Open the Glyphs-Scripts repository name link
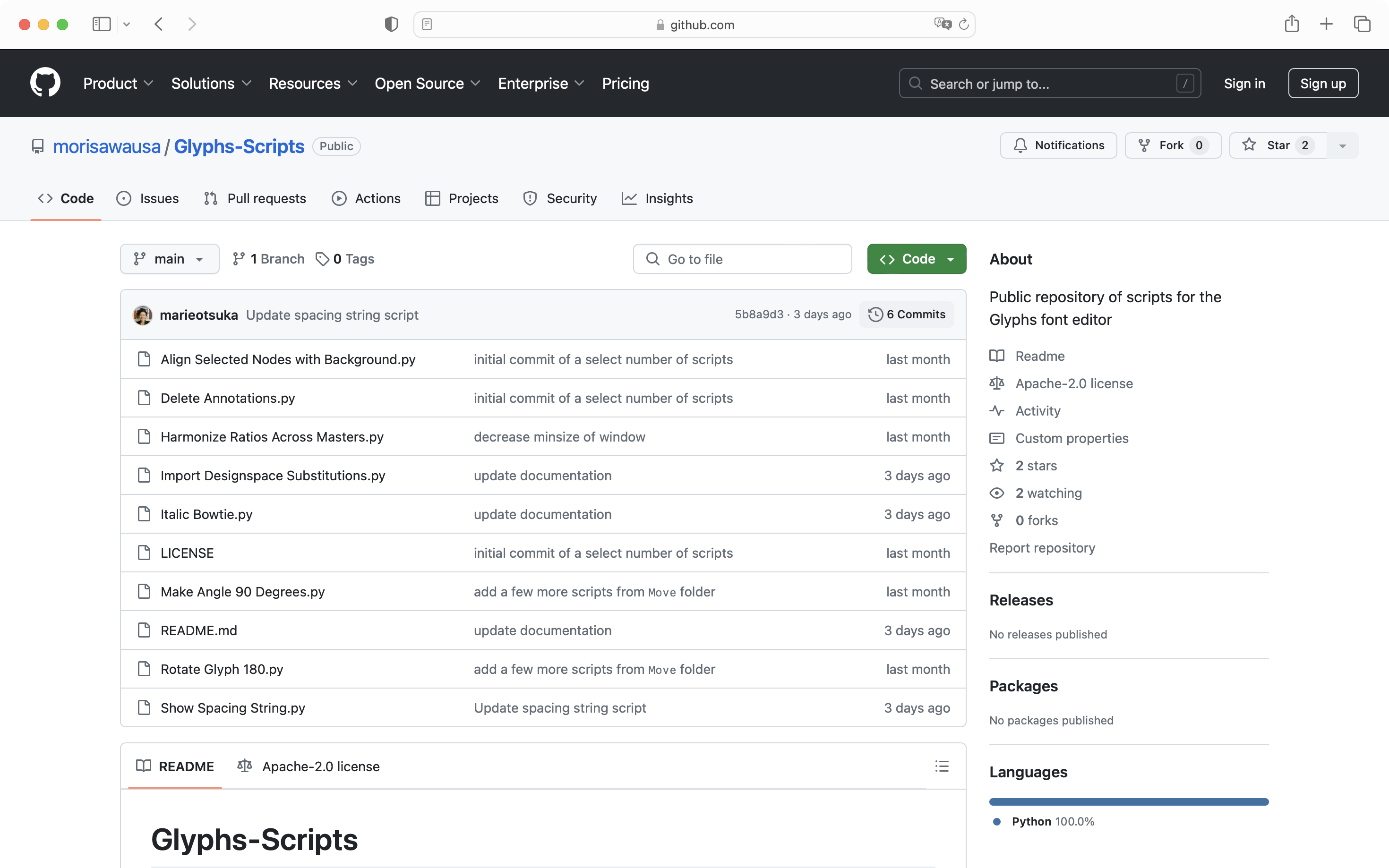The width and height of the screenshot is (1389, 868). click(239, 146)
